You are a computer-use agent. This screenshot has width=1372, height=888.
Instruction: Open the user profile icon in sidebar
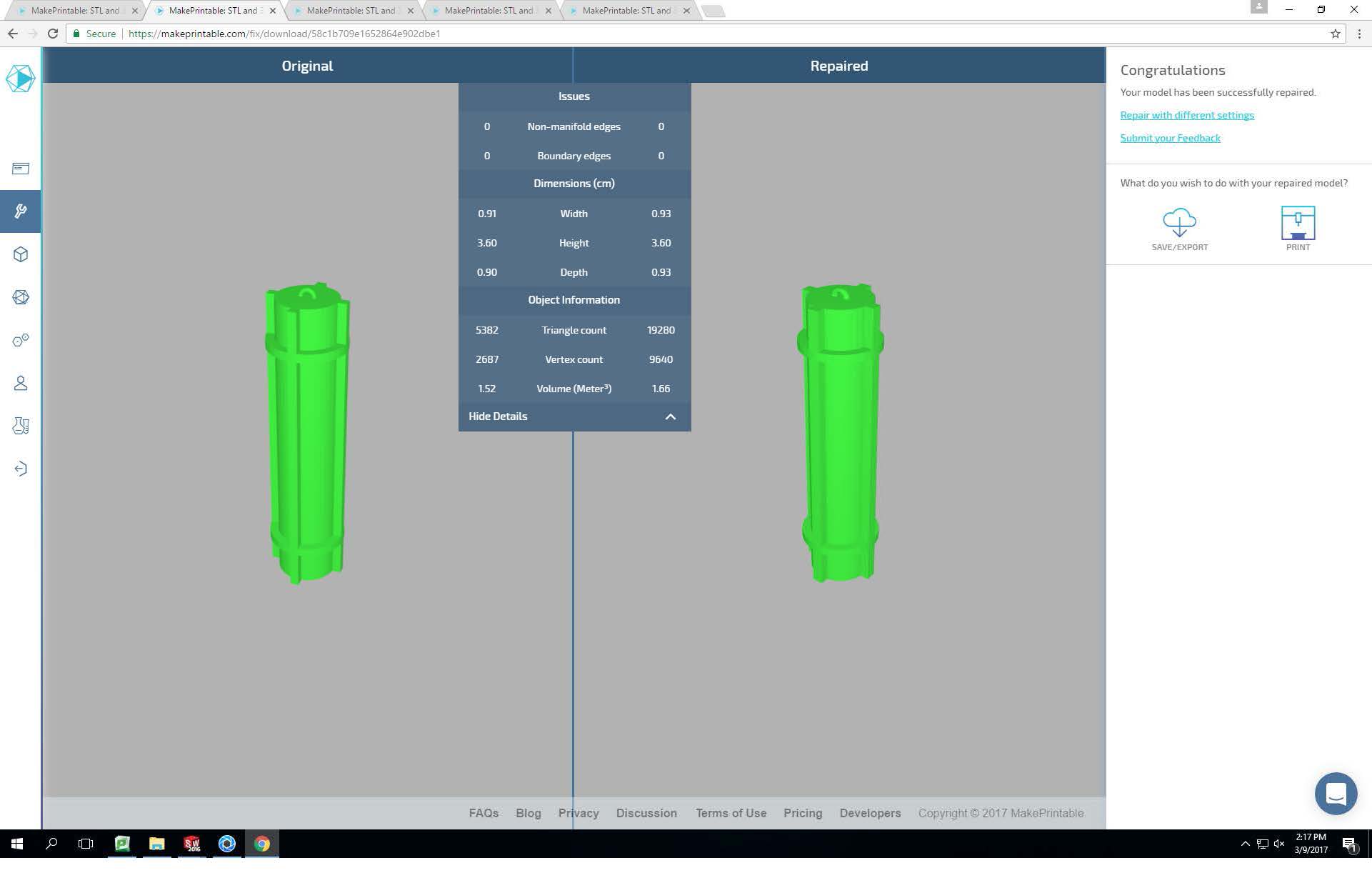click(20, 384)
